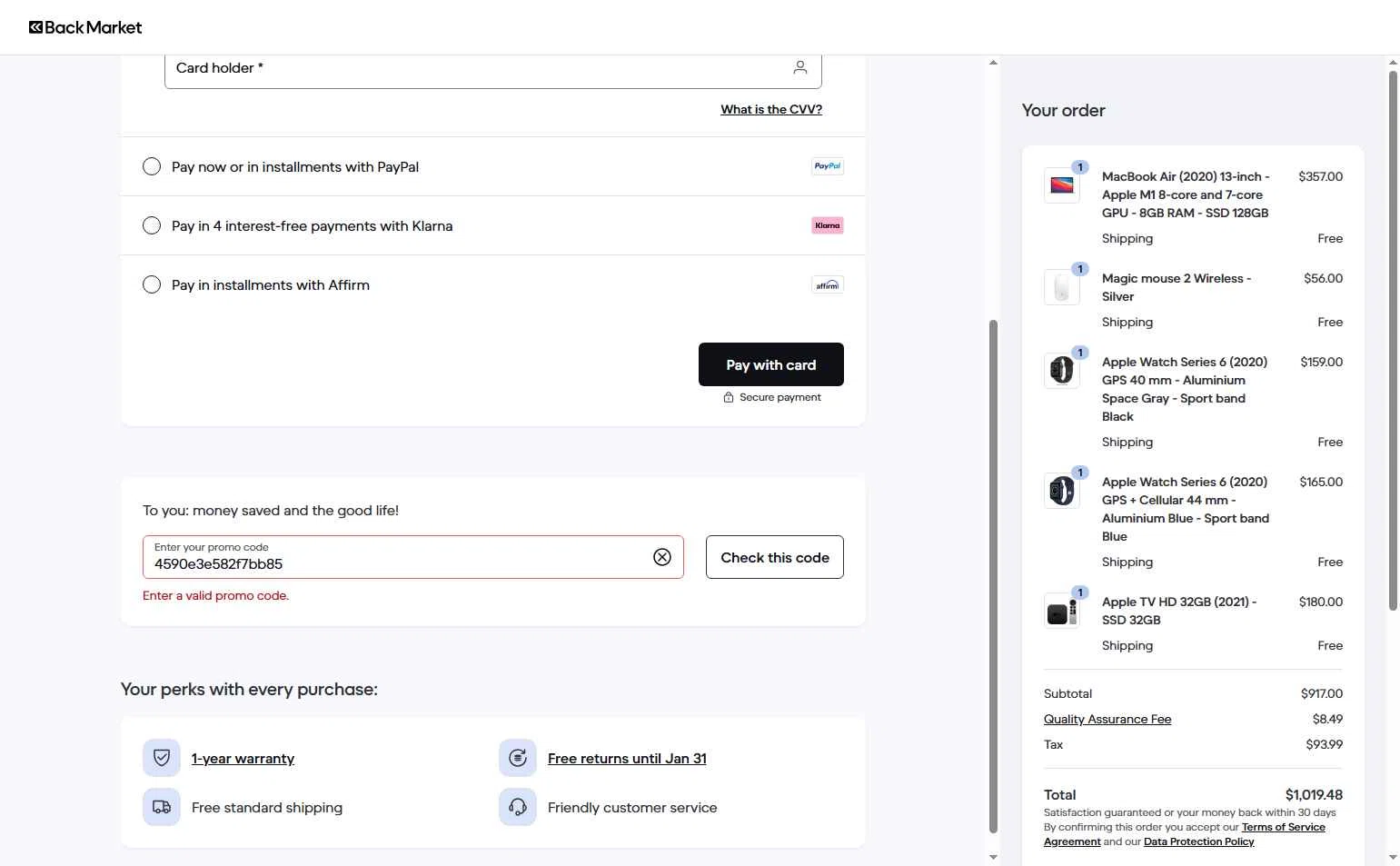Open Free returns until Jan 31 link
The image size is (1400, 866).
click(x=627, y=758)
